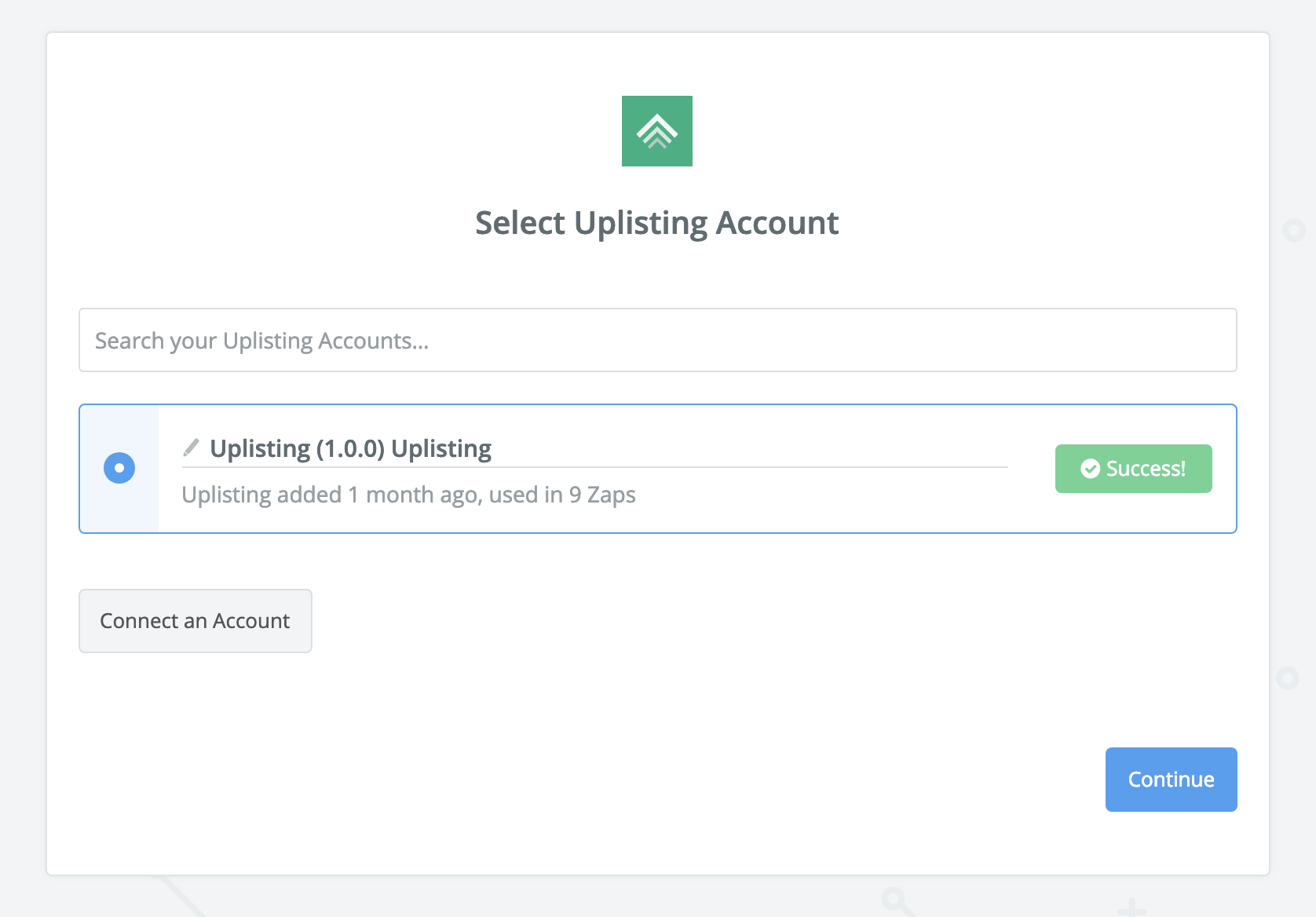Select the Uplisting (1.0.0) account radio button

(x=119, y=468)
